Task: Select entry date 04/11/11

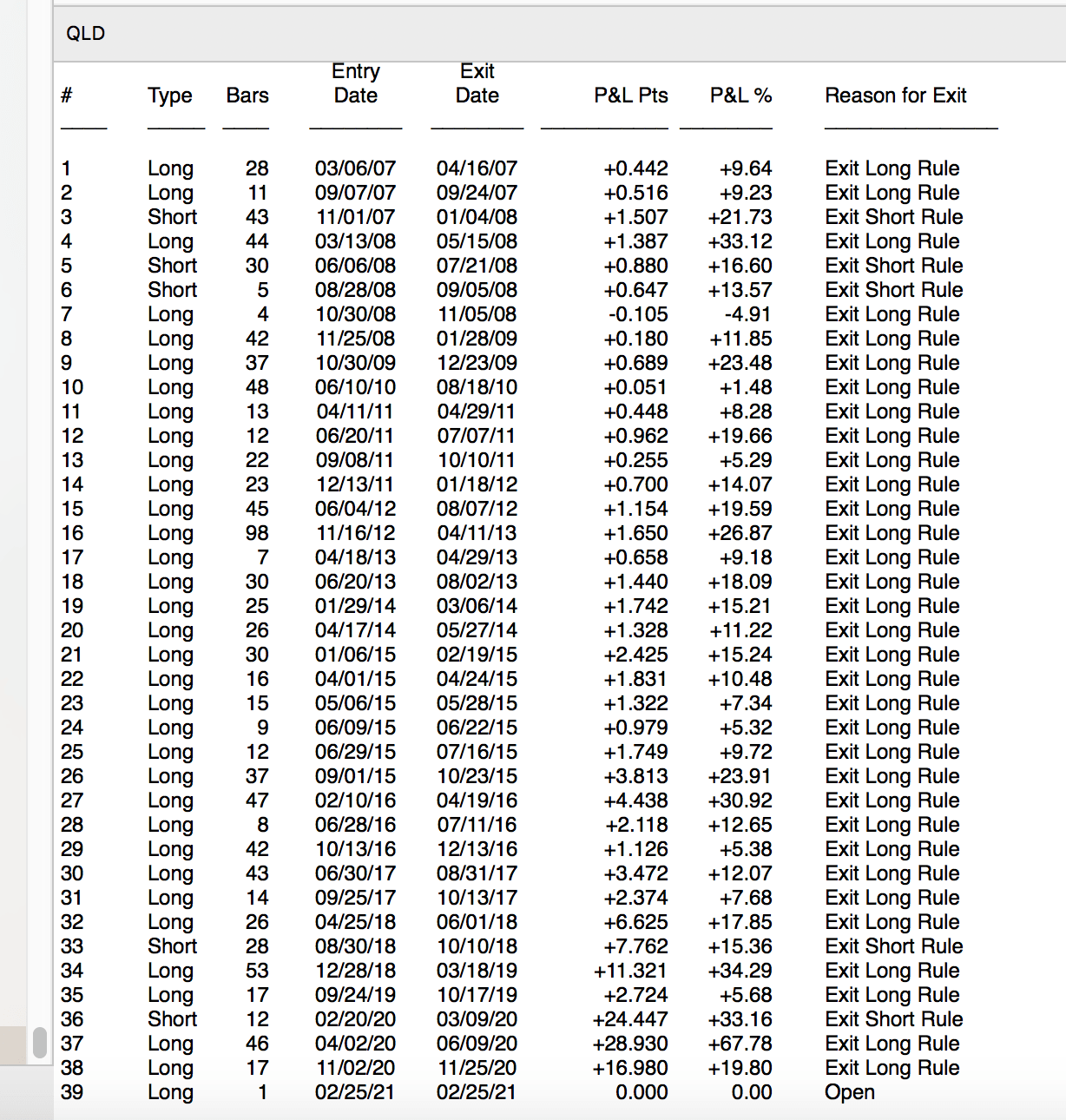Action: pos(355,412)
